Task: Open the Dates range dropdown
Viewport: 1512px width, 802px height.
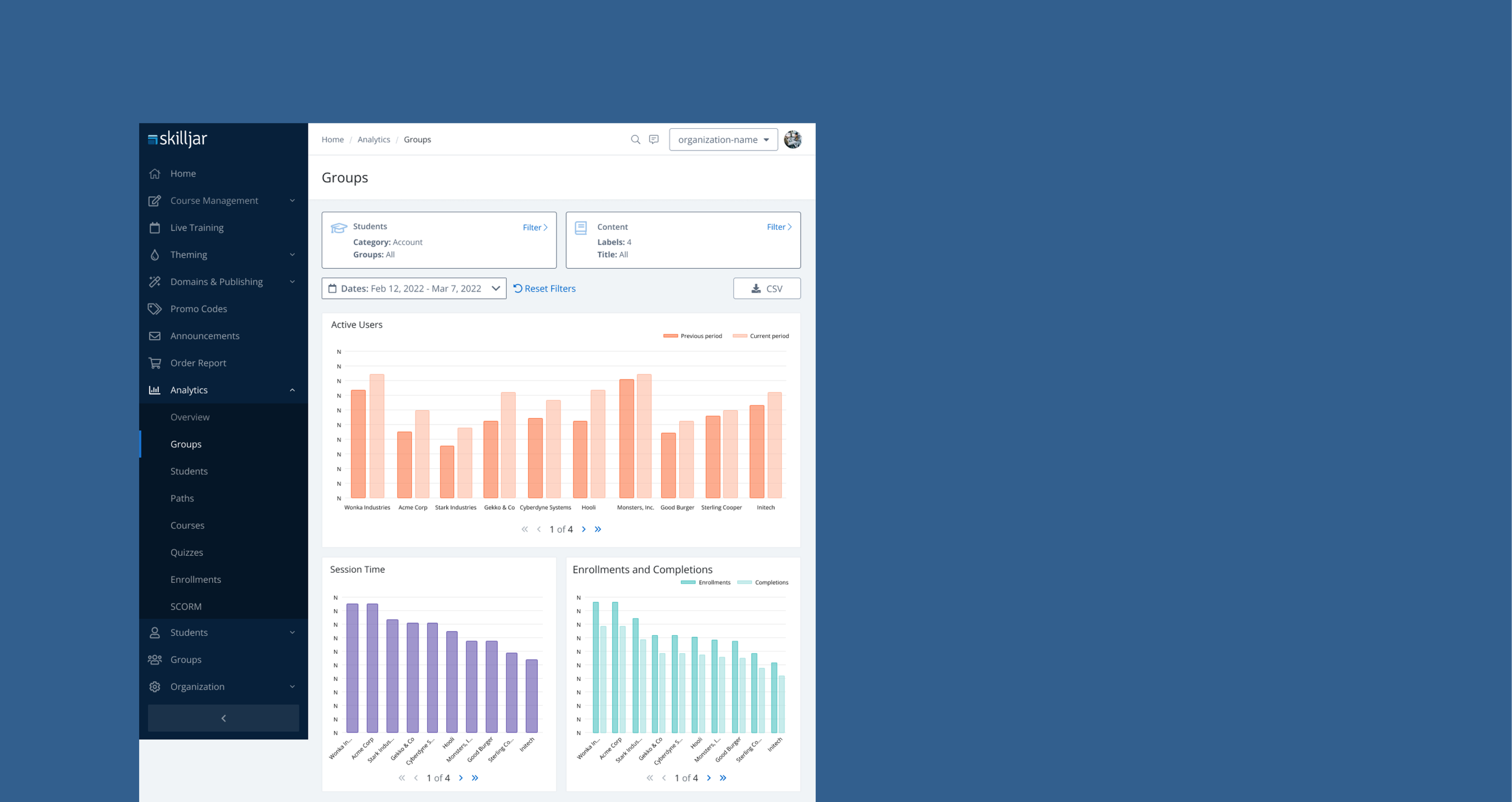Action: 414,289
